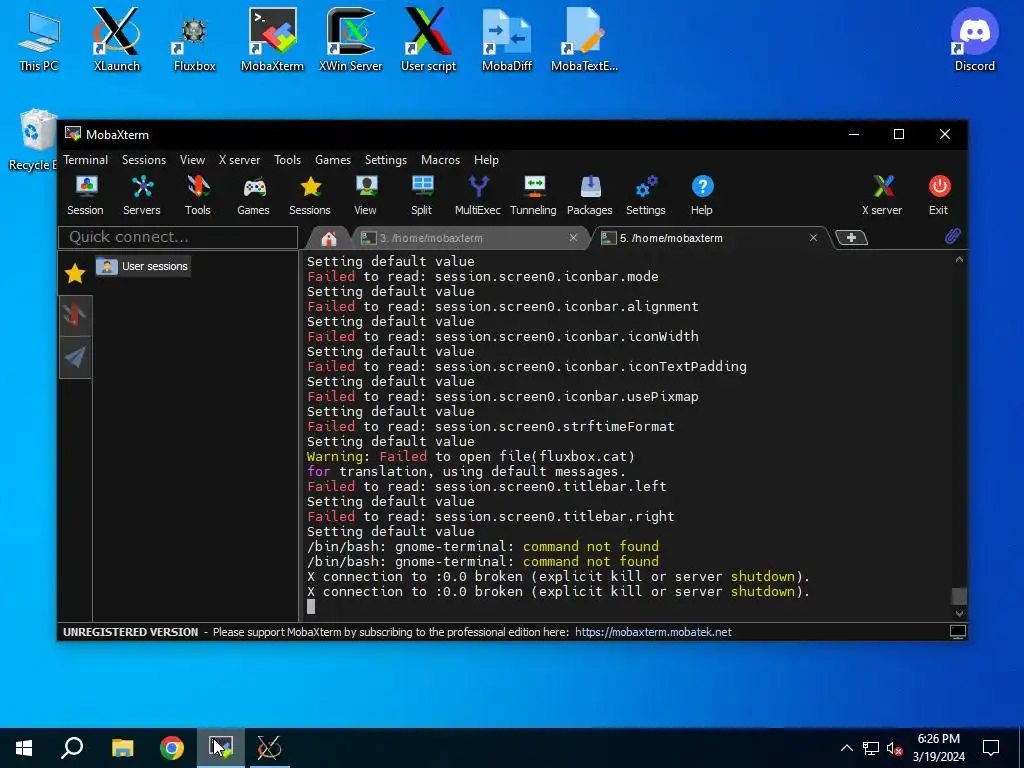The width and height of the screenshot is (1024, 768).
Task: Launch the Games toolbar icon
Action: [253, 195]
